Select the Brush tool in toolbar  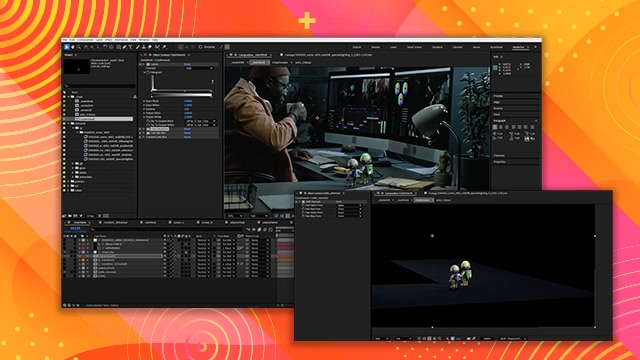coord(138,47)
